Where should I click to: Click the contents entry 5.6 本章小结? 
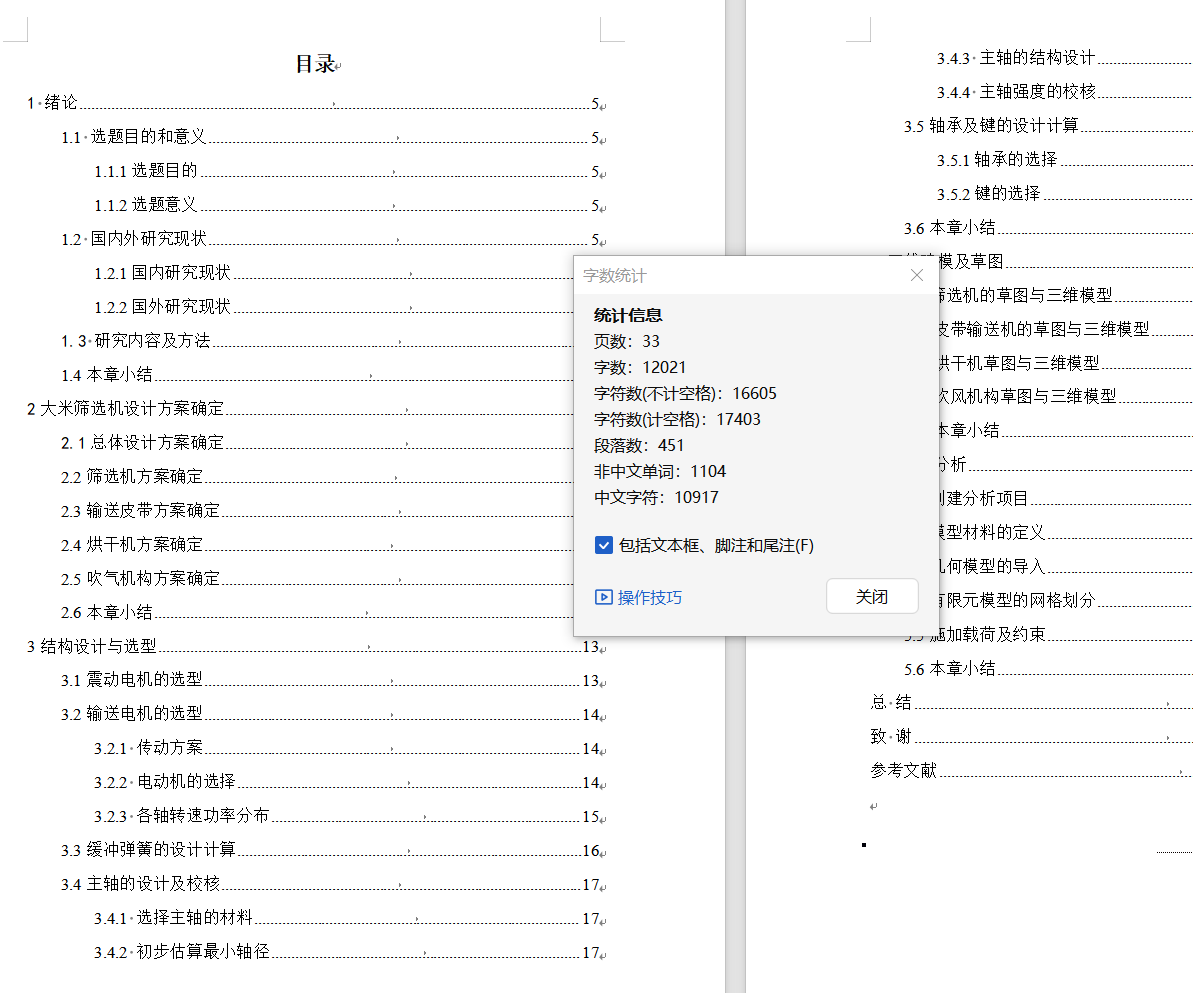pos(1048,670)
